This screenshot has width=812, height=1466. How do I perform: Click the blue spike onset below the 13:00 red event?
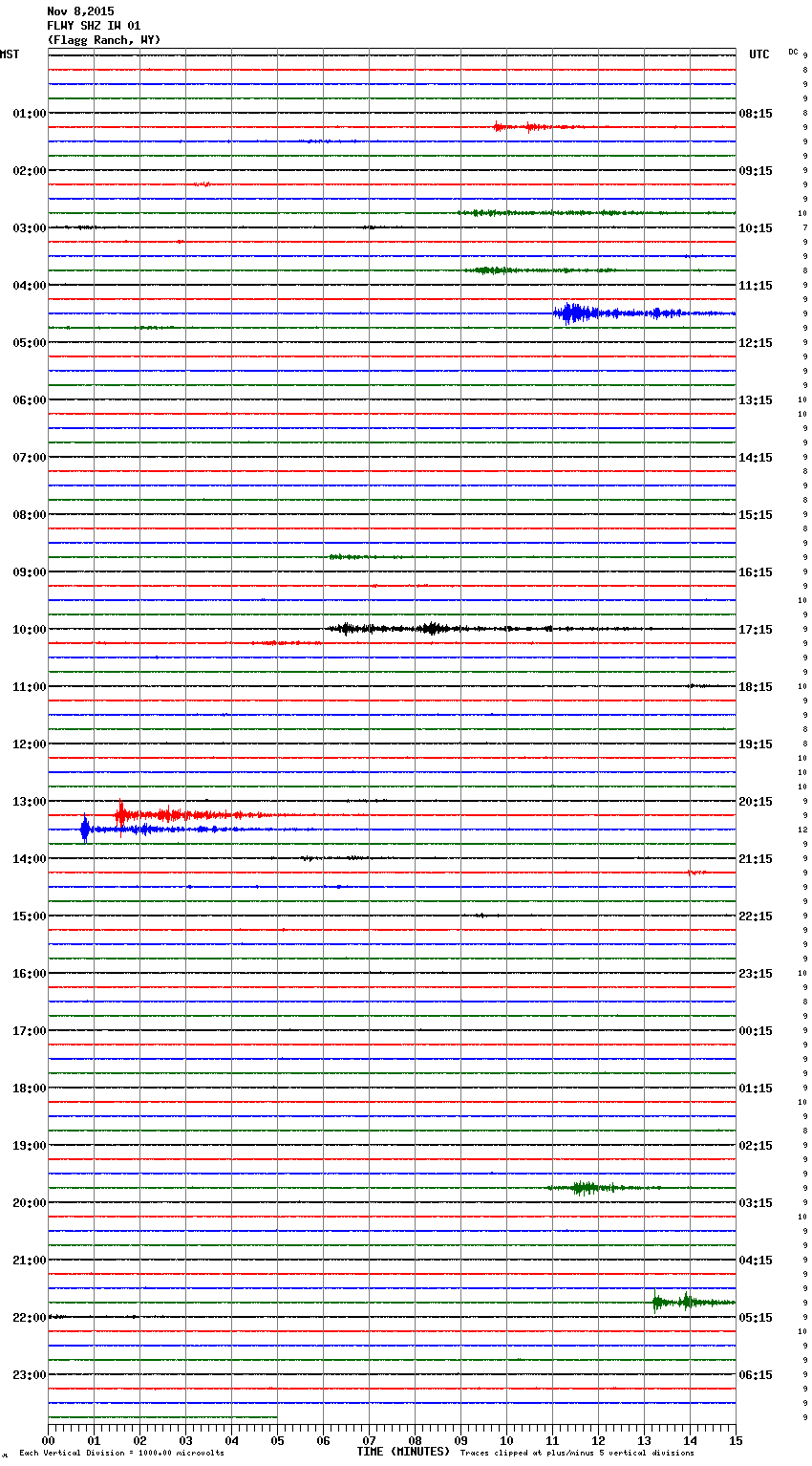pos(85,830)
